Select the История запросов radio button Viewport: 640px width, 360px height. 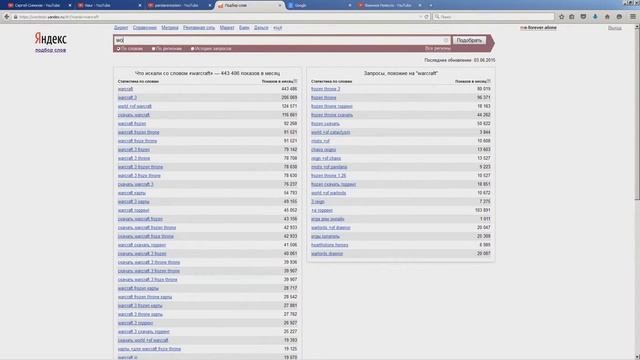pyautogui.click(x=193, y=49)
